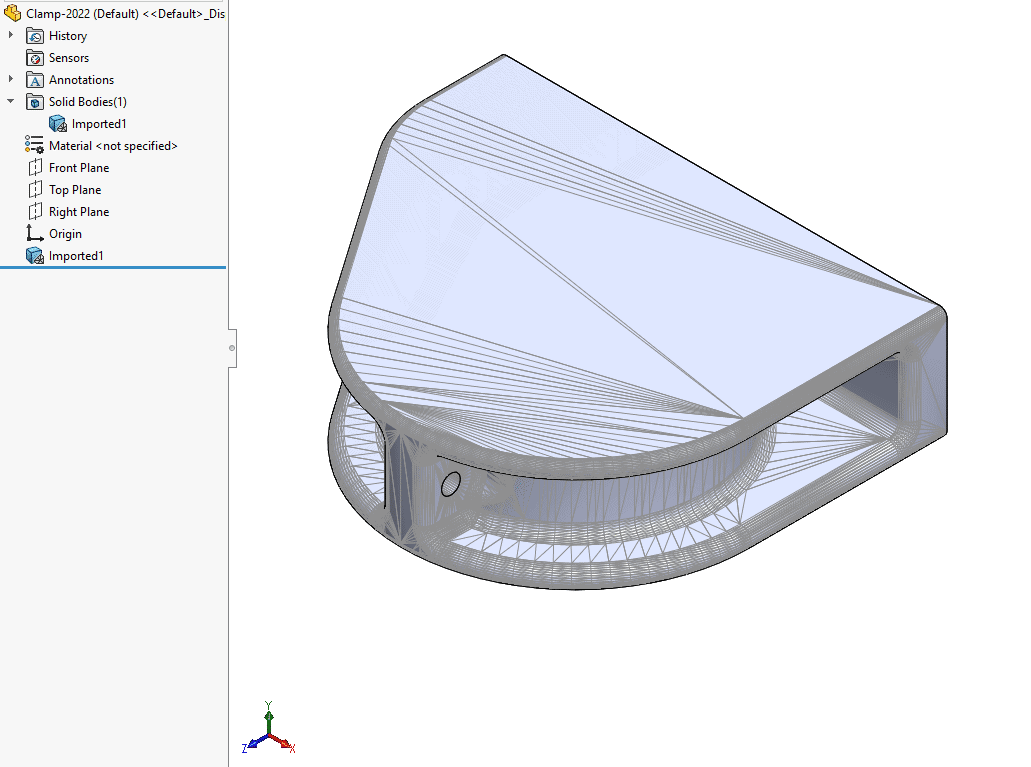This screenshot has height=767, width=1031.
Task: Select Right Plane in the FeatureManager tree
Action: (x=78, y=211)
